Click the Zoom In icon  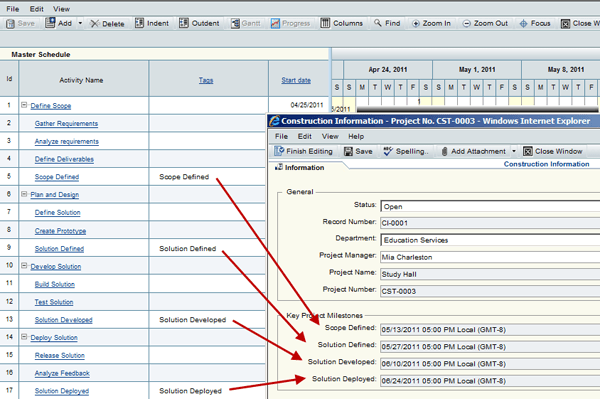click(416, 24)
